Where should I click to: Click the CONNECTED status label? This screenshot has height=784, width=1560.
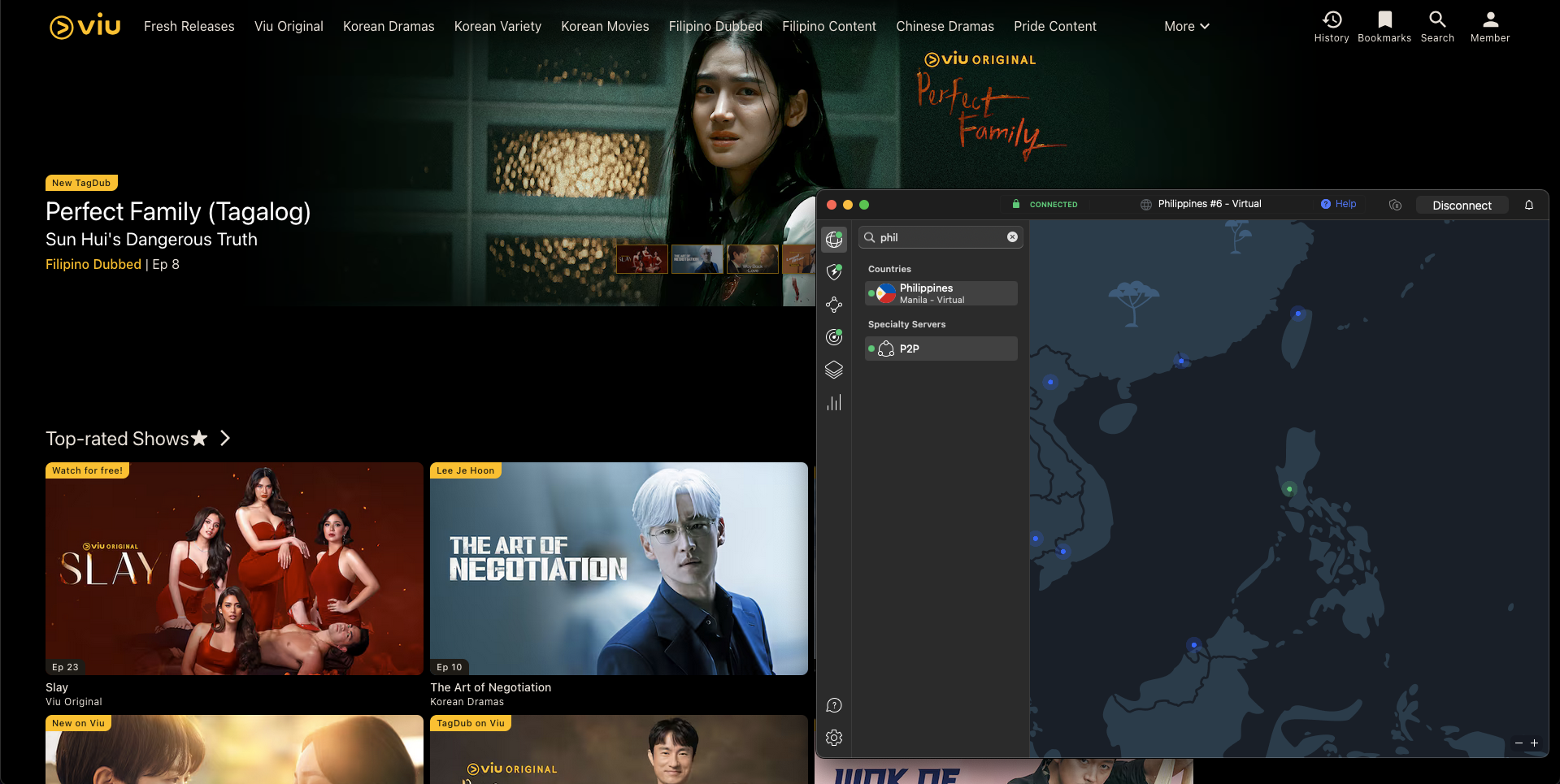[x=1054, y=205]
